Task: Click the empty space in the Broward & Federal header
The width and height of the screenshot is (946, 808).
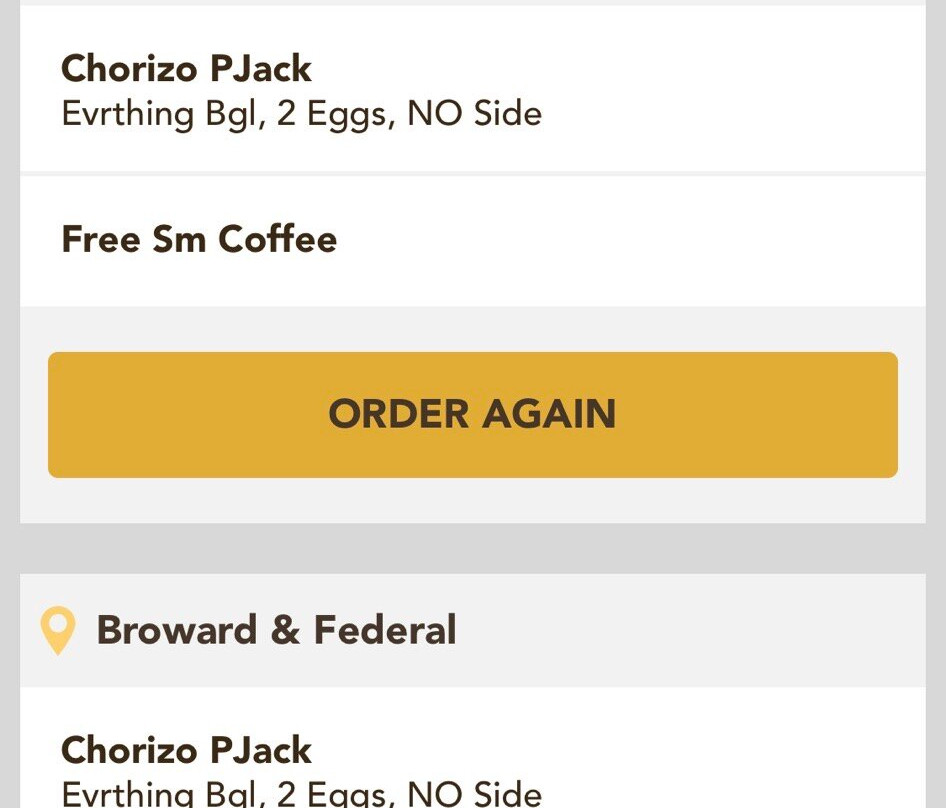Action: pyautogui.click(x=688, y=630)
